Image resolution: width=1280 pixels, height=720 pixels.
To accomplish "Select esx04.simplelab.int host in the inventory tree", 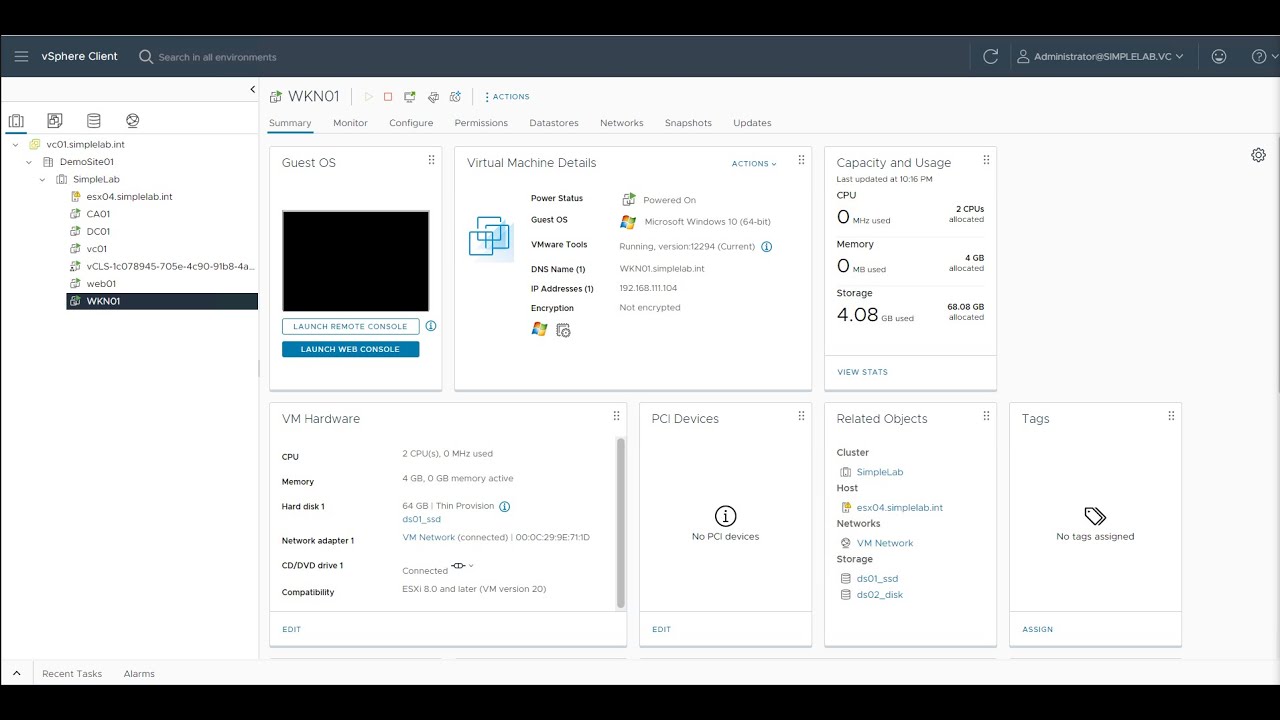I will [x=129, y=197].
